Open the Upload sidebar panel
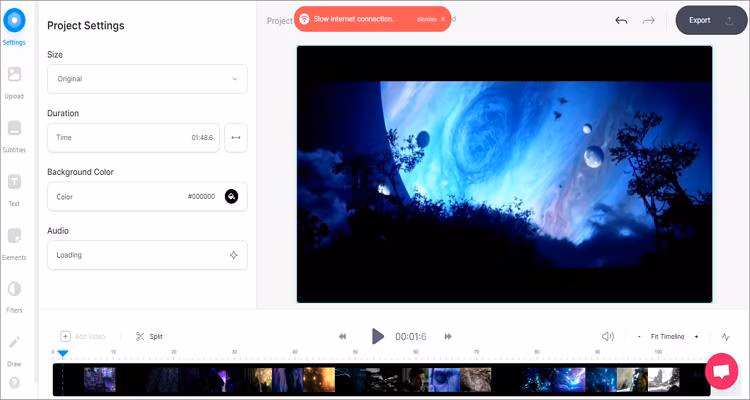750x400 pixels. [x=14, y=82]
